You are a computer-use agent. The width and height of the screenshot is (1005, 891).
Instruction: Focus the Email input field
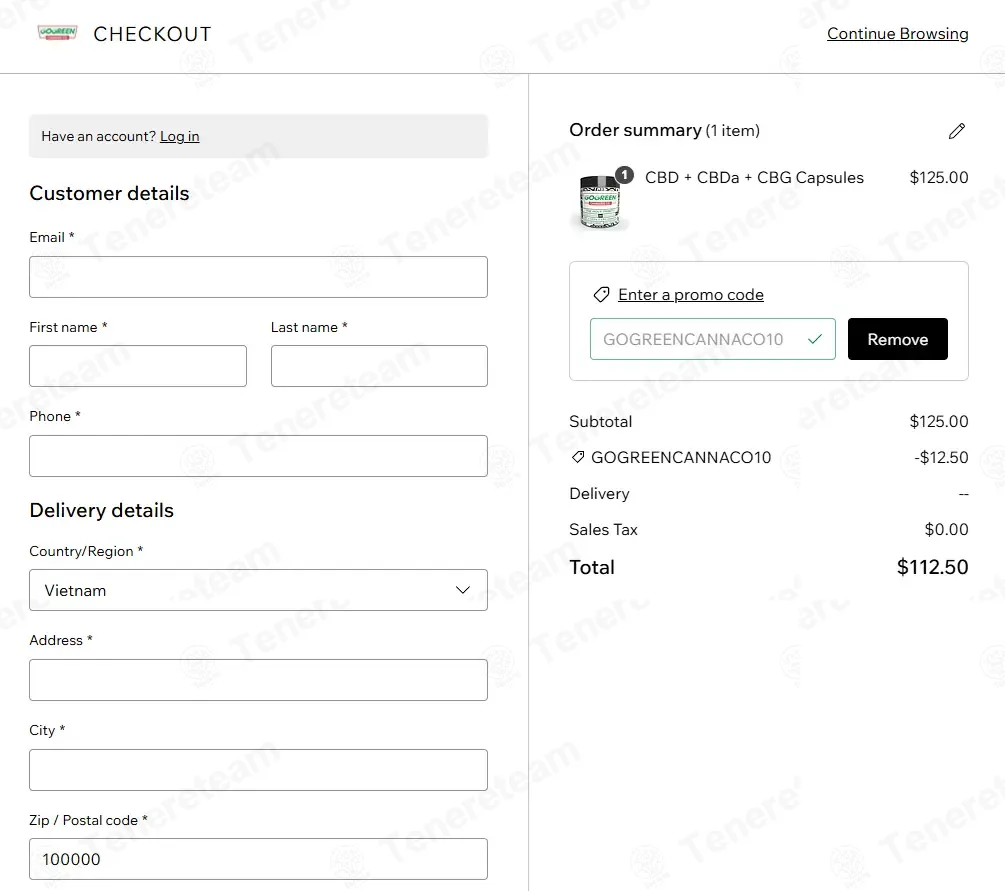[x=258, y=277]
